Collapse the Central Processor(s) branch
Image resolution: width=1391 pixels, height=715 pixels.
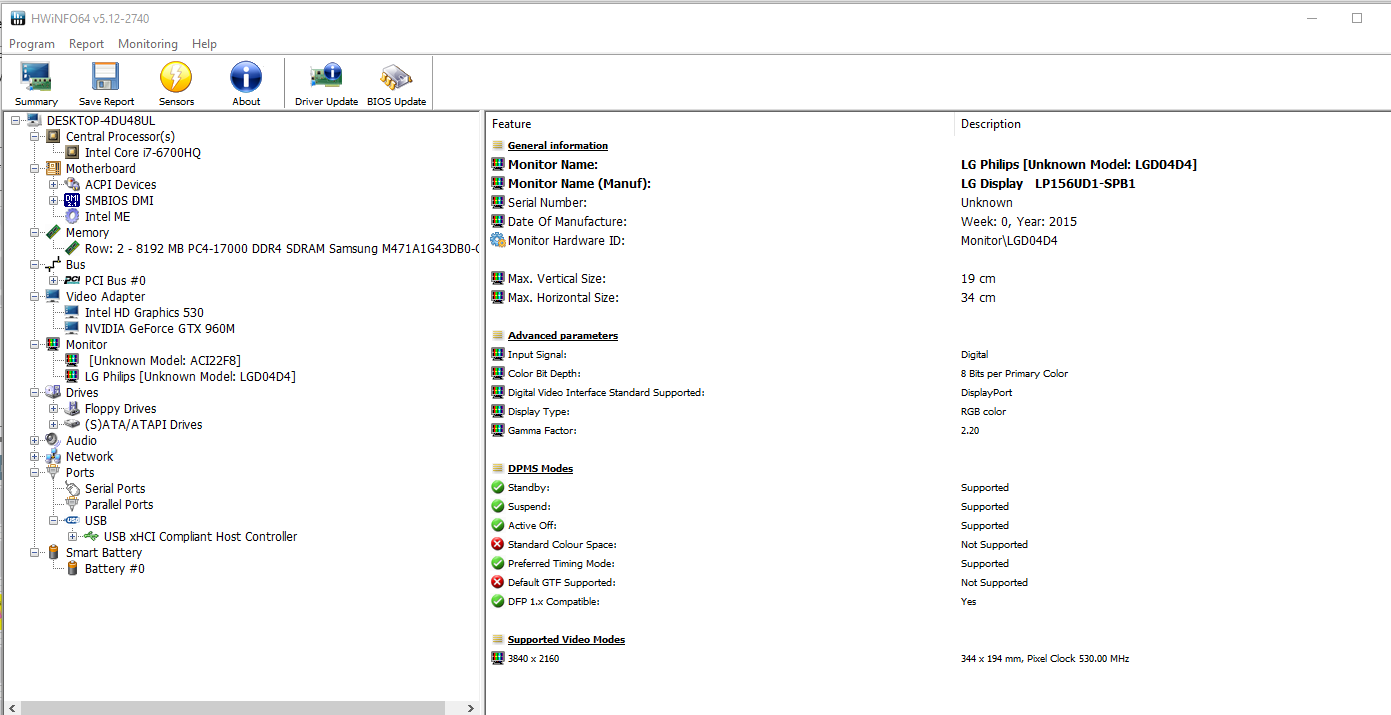35,136
